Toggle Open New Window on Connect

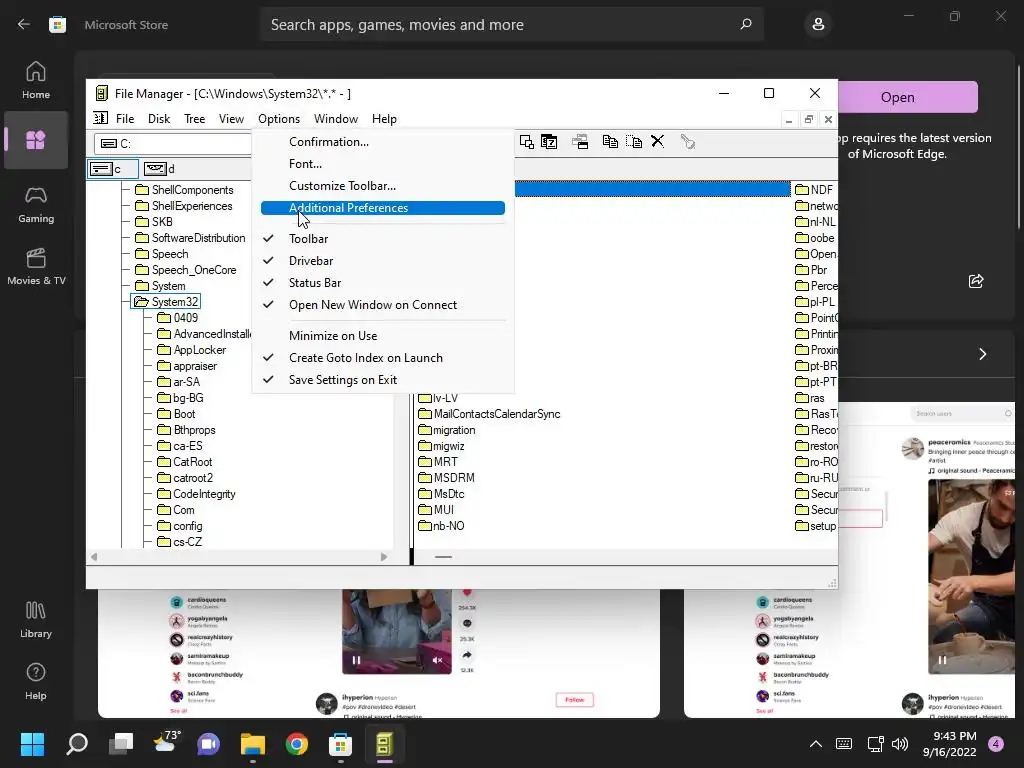tap(383, 305)
